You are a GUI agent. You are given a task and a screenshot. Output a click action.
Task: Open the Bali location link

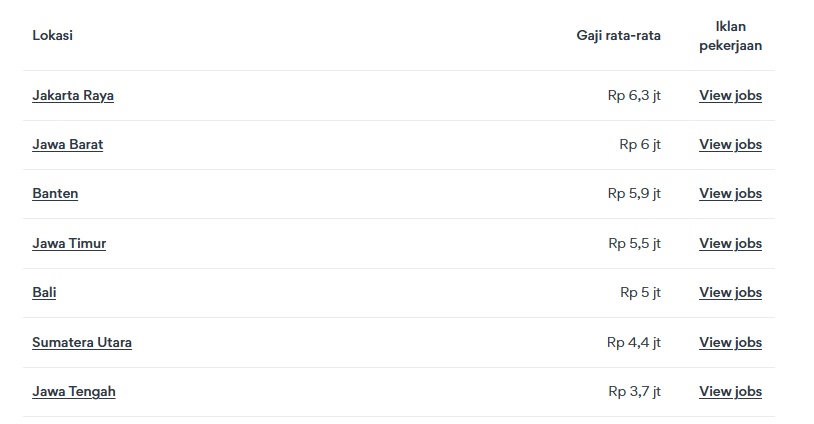click(x=44, y=293)
